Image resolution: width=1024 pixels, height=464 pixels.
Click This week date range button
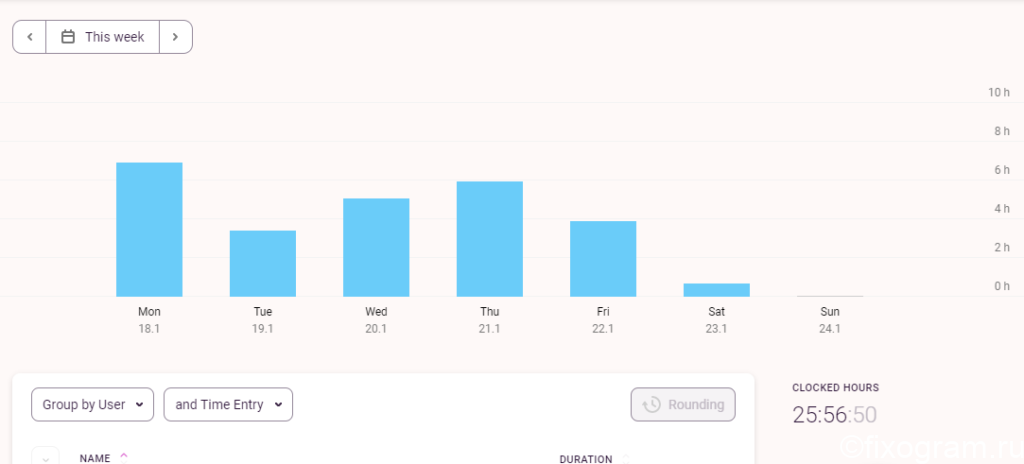point(103,37)
